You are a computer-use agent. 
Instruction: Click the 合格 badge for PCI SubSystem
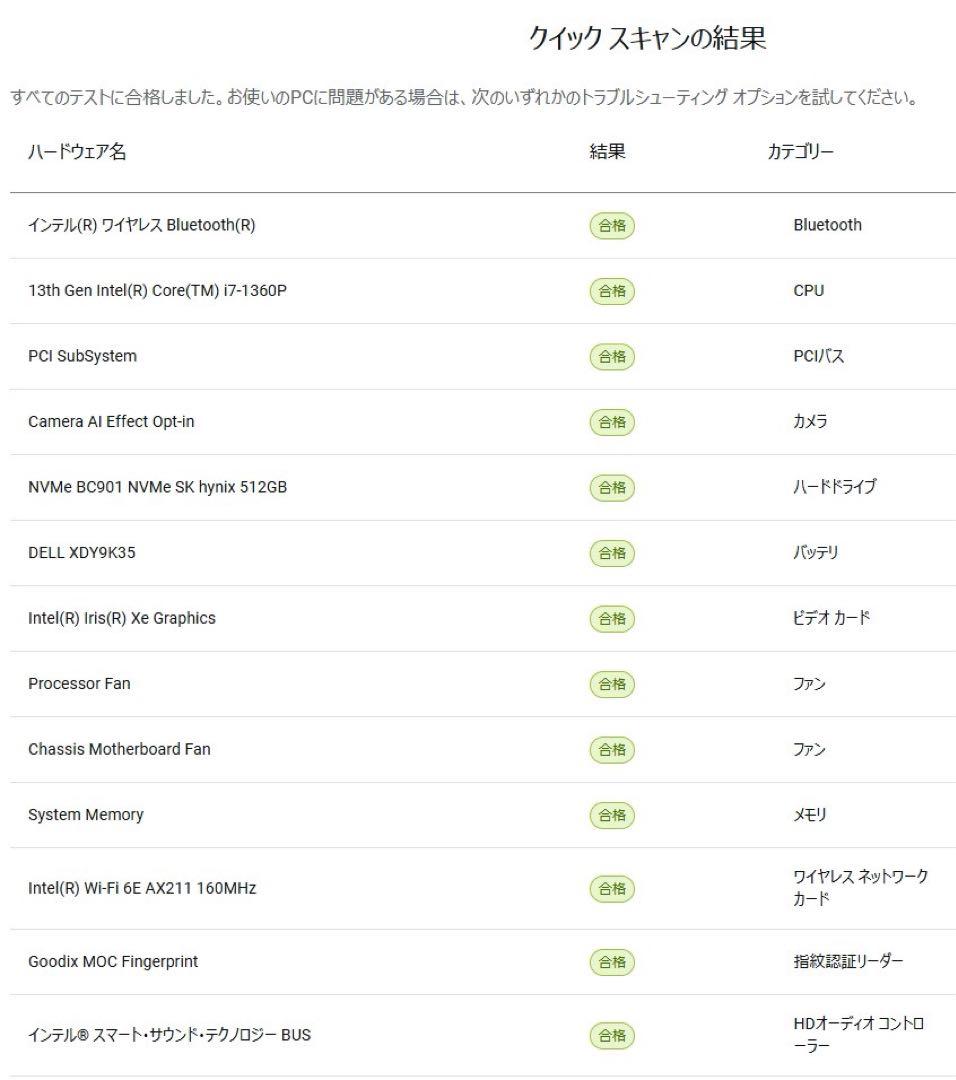point(612,357)
